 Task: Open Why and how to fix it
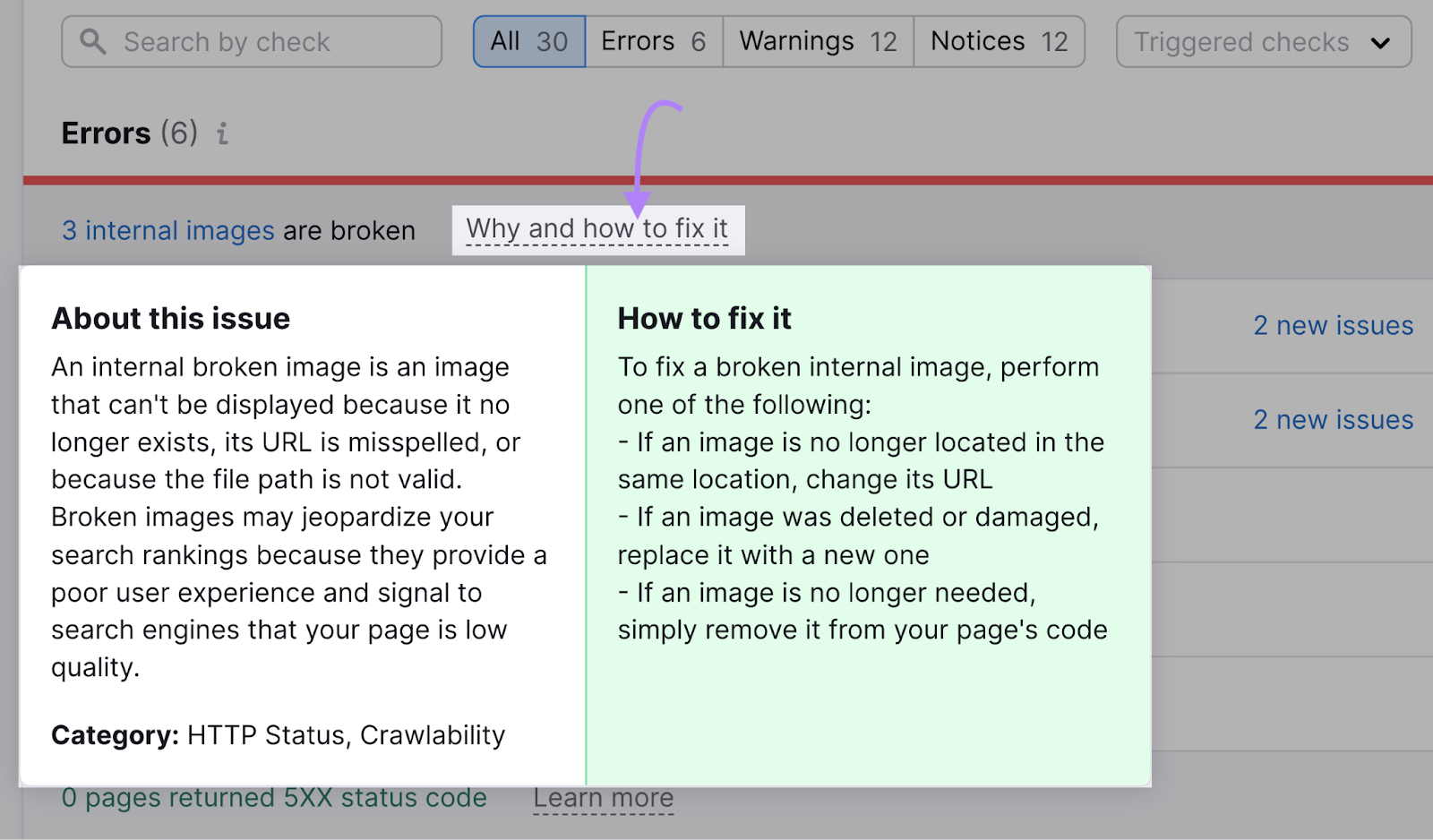point(598,228)
